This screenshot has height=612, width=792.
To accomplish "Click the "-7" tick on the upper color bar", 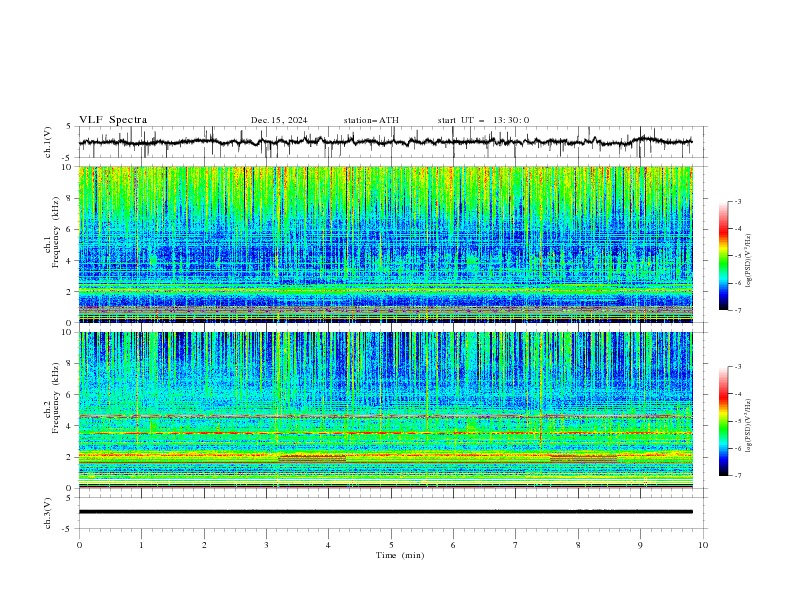I will pyautogui.click(x=737, y=310).
